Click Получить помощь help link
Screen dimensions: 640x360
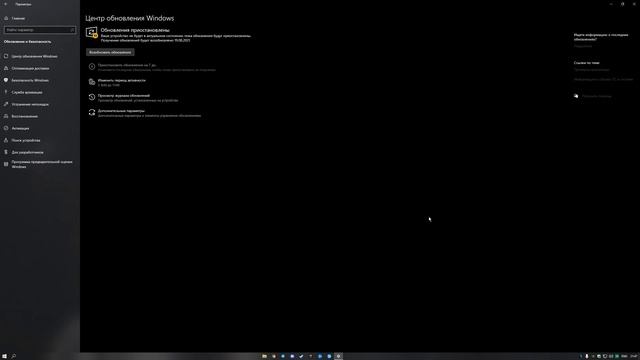pyautogui.click(x=593, y=96)
